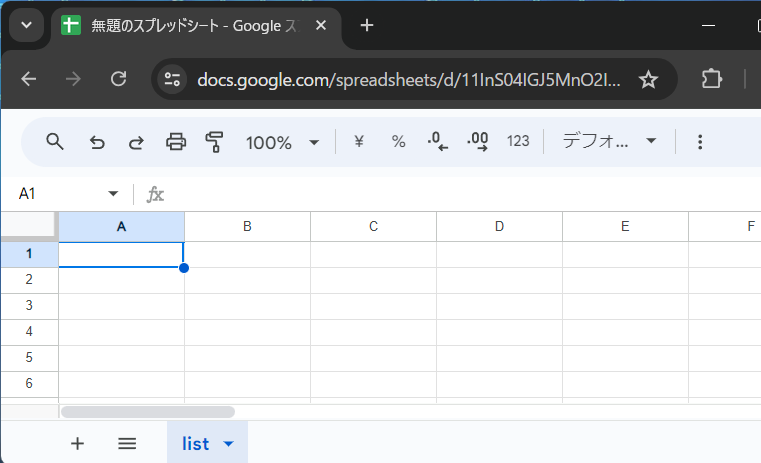Open the デフォ font dropdown

[609, 141]
